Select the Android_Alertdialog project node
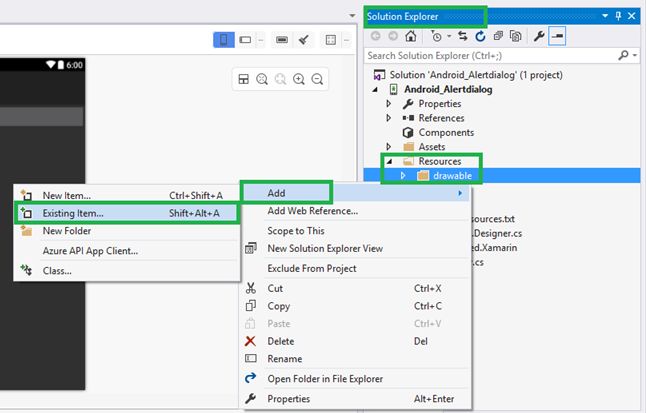This screenshot has height=413, width=646. (x=448, y=89)
